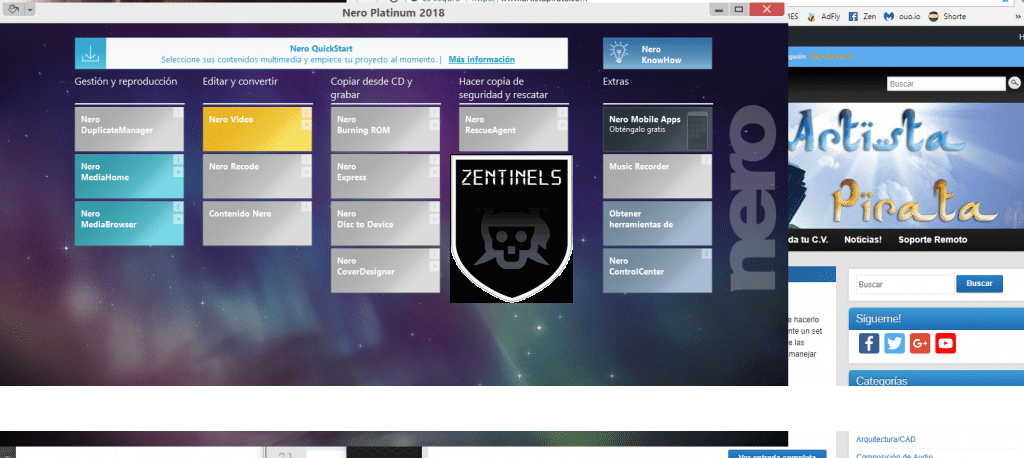
Task: Start the Nero Video application
Action: pyautogui.click(x=257, y=129)
